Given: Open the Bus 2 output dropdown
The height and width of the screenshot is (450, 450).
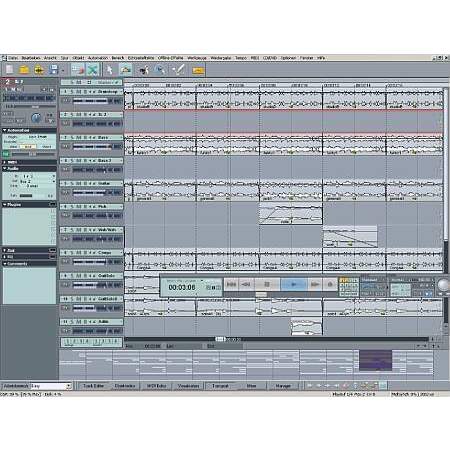Looking at the screenshot, I should click(54, 181).
